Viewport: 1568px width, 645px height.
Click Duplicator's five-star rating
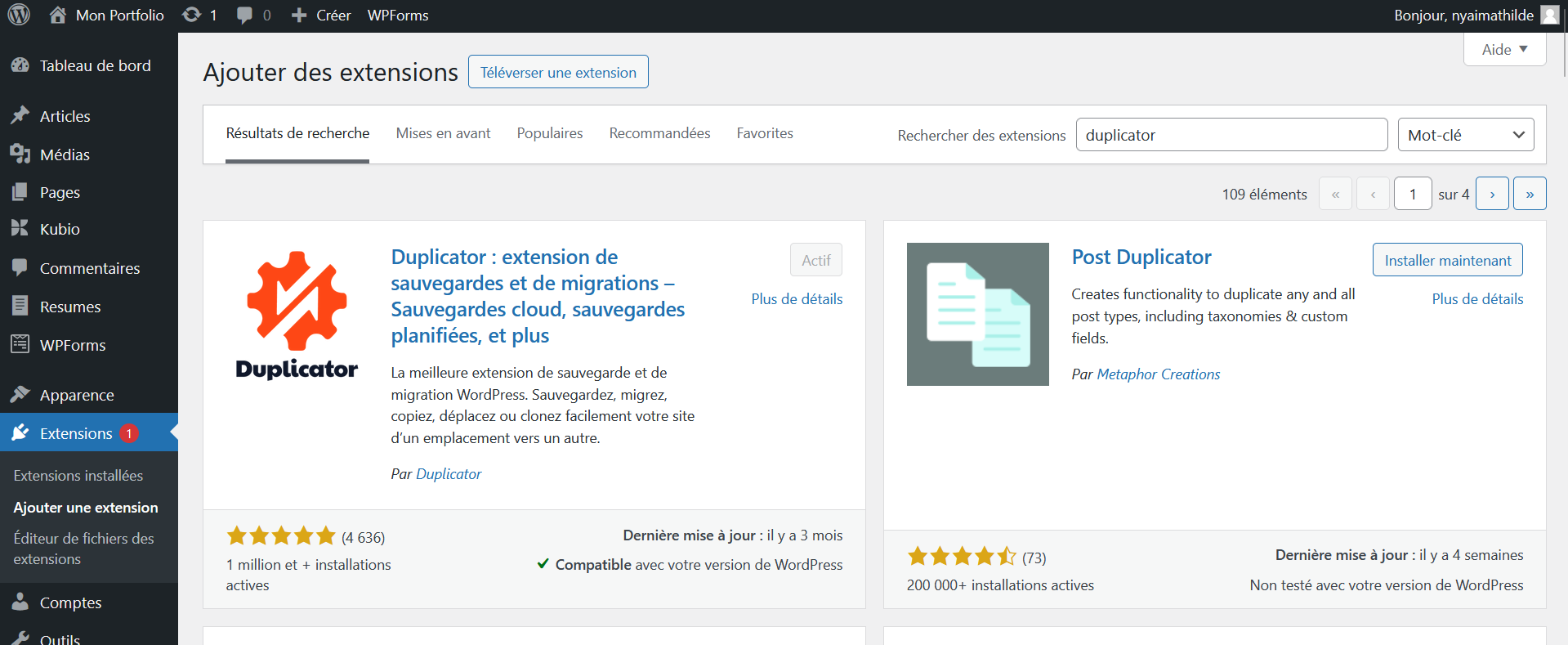(x=281, y=536)
